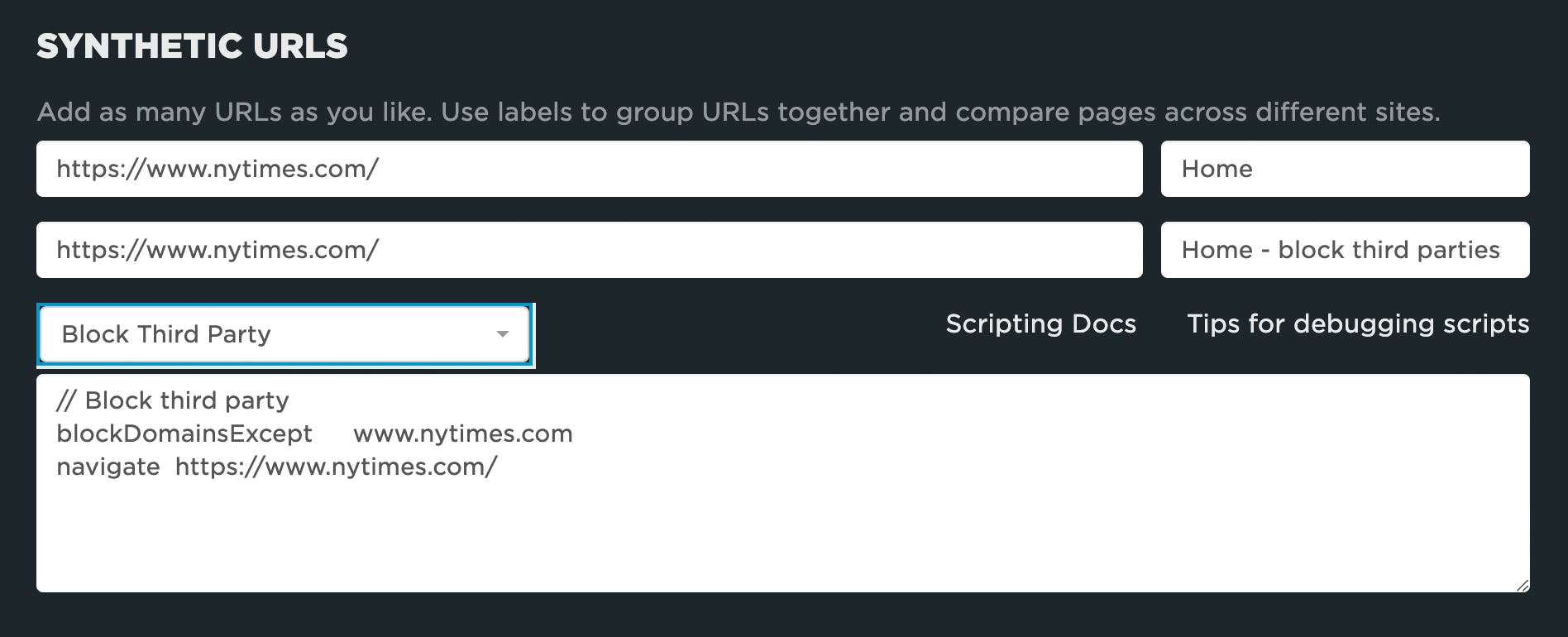Viewport: 1568px width, 637px height.
Task: Click the SYNTHETIC URLS heading
Action: (192, 46)
